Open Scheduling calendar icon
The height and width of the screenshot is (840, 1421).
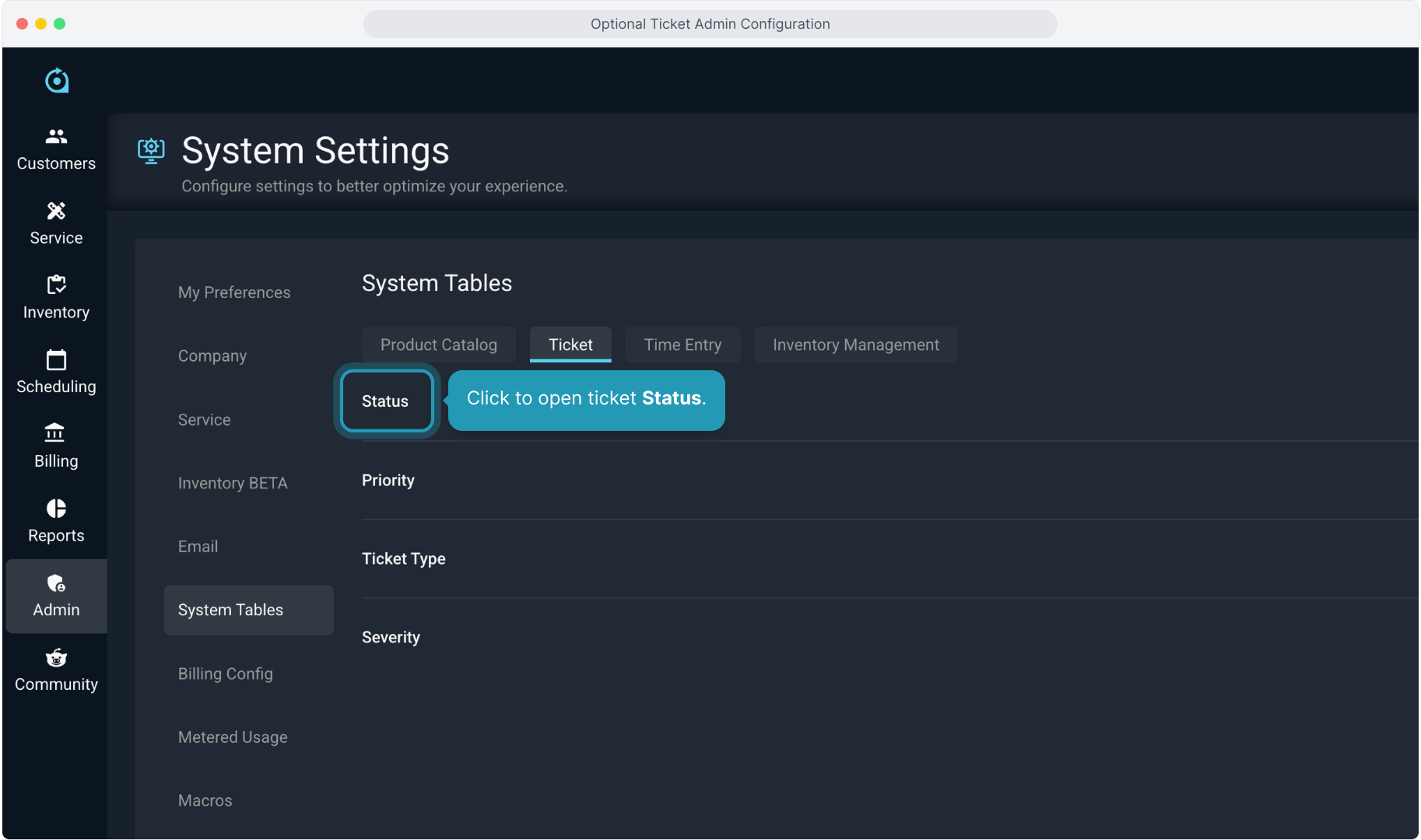[x=56, y=360]
